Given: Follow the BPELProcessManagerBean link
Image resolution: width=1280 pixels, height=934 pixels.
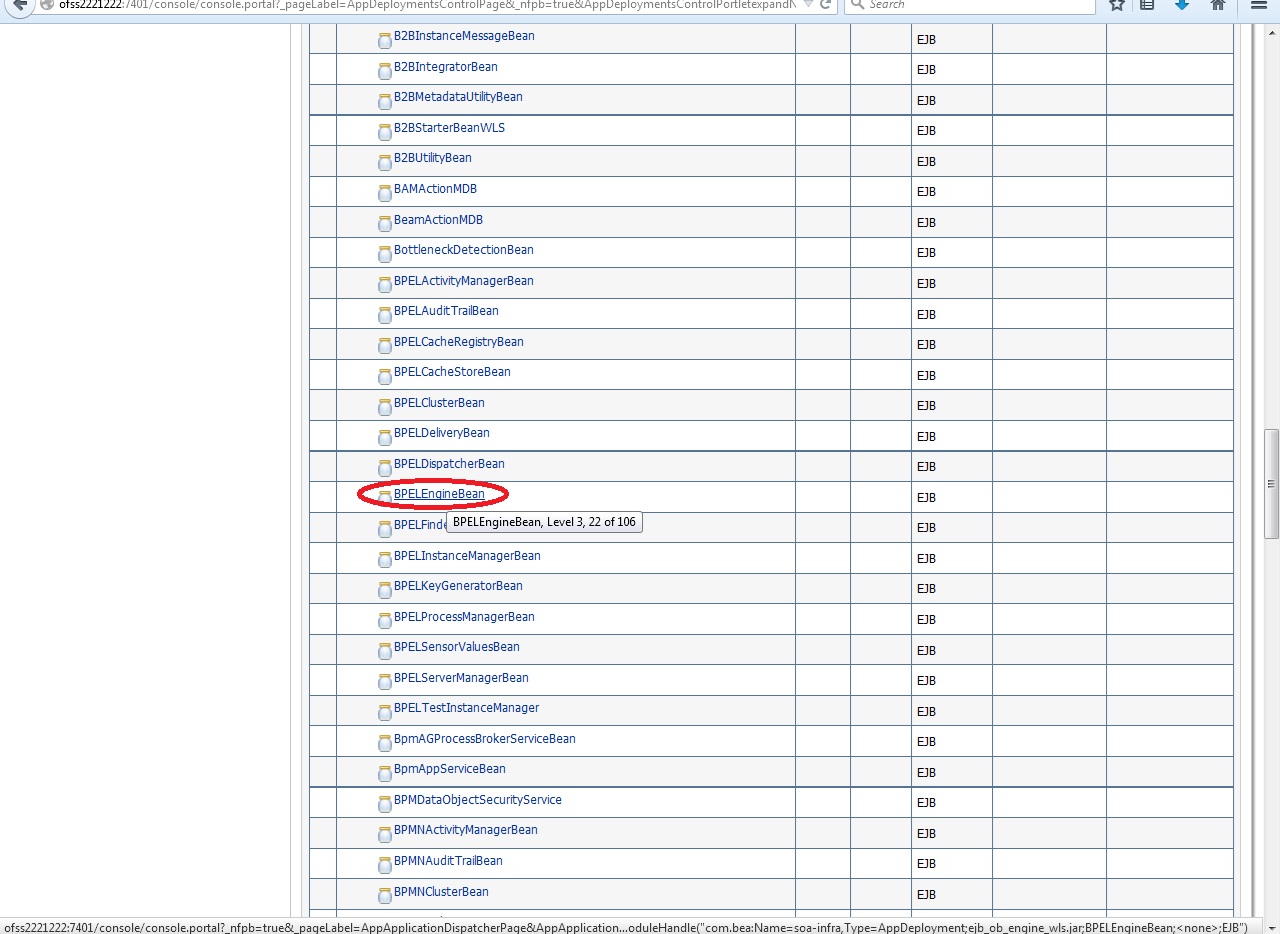Looking at the screenshot, I should tap(464, 617).
